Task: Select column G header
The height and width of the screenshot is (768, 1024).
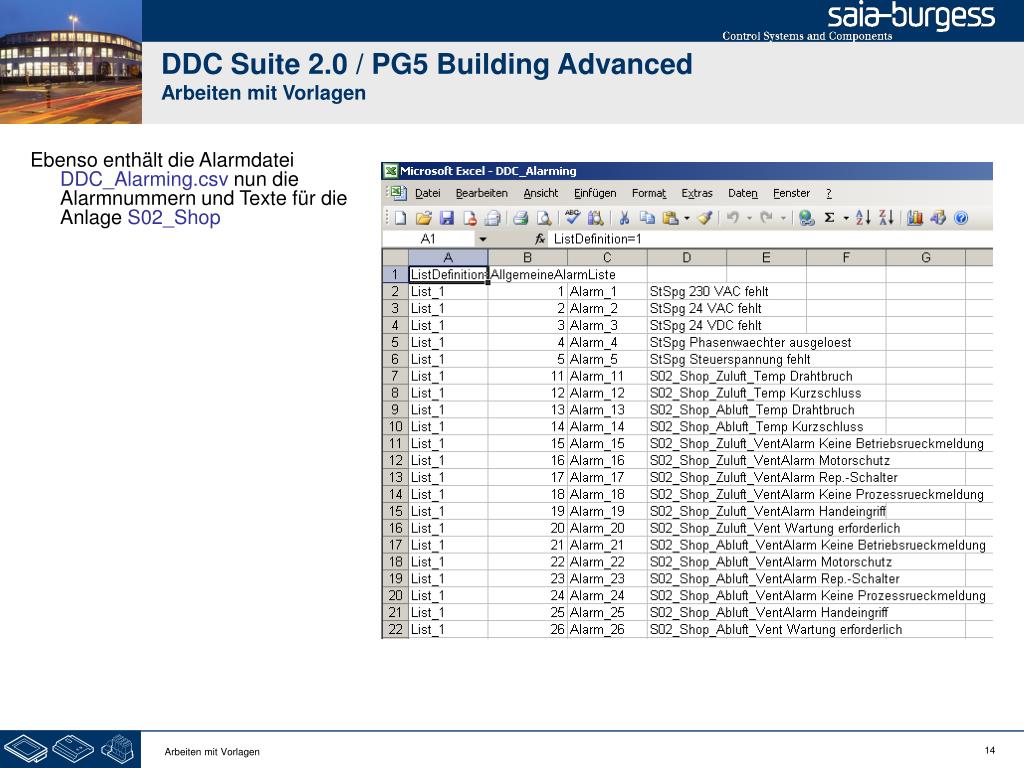Action: pos(926,257)
